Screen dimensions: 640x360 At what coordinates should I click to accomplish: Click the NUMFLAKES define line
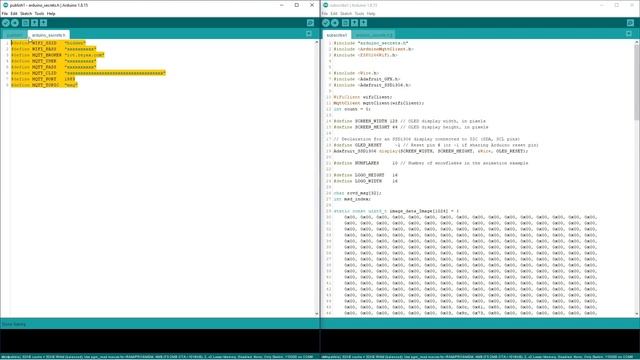pyautogui.click(x=431, y=163)
